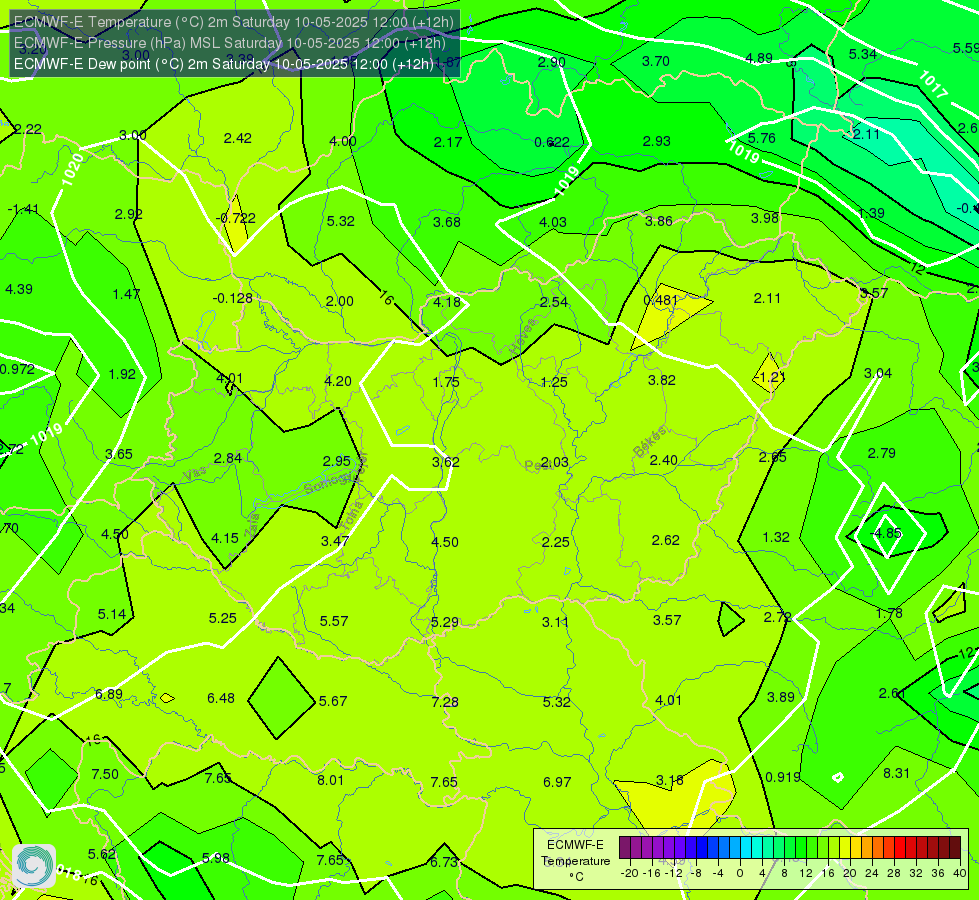Click the Zala county label
The width and height of the screenshot is (979, 900).
(x=252, y=525)
